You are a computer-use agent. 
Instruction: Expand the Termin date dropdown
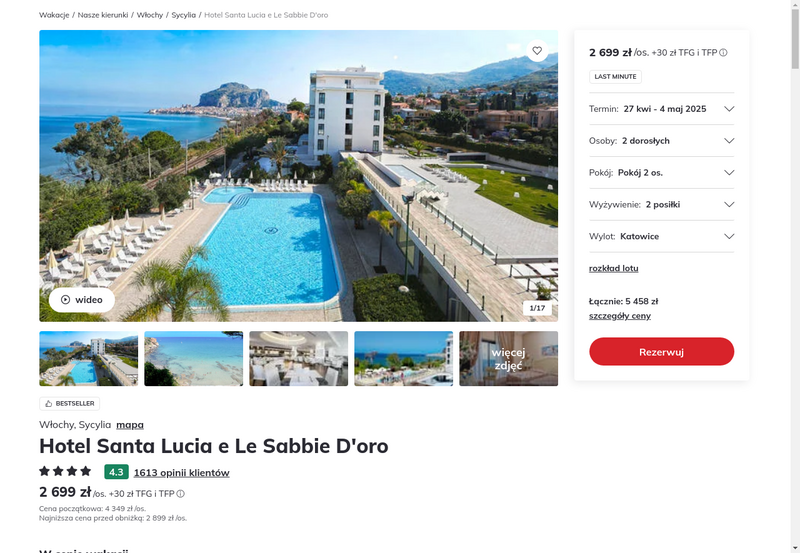coord(661,109)
